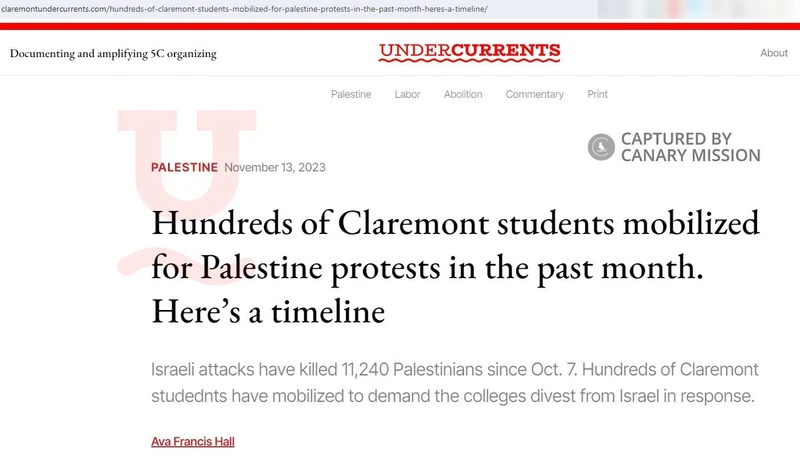Click the red bar above the header
The height and width of the screenshot is (462, 800).
[400, 25]
